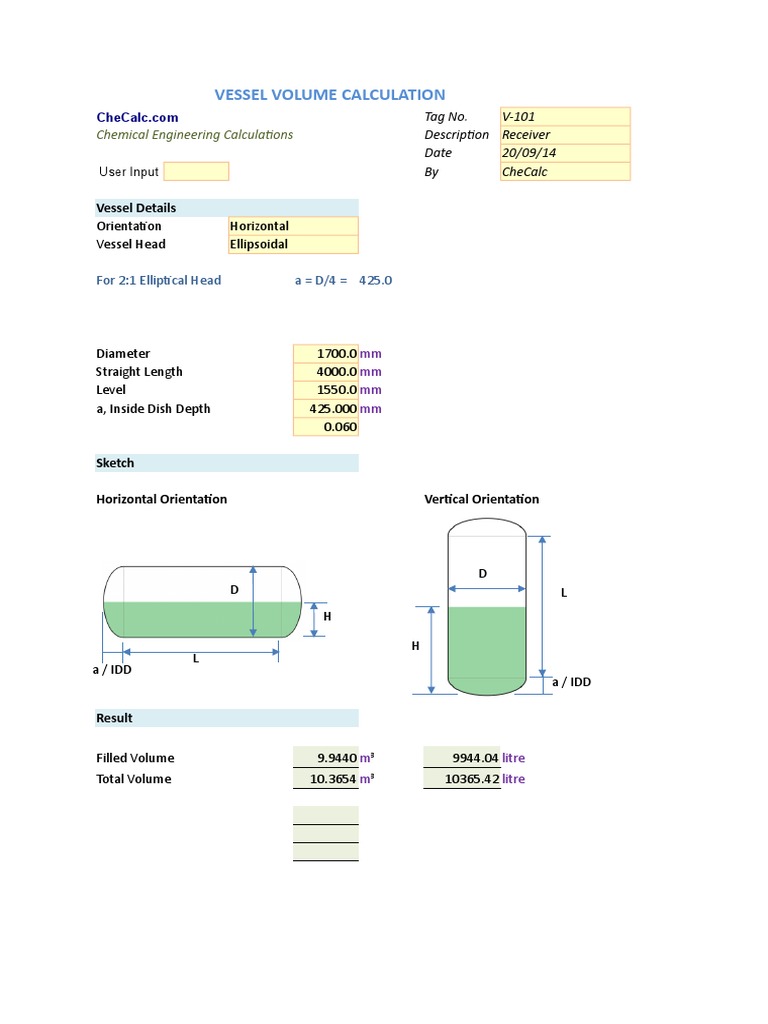This screenshot has width=768, height=1024.
Task: Select the Straight Length value 4000.0
Action: pyautogui.click(x=325, y=372)
